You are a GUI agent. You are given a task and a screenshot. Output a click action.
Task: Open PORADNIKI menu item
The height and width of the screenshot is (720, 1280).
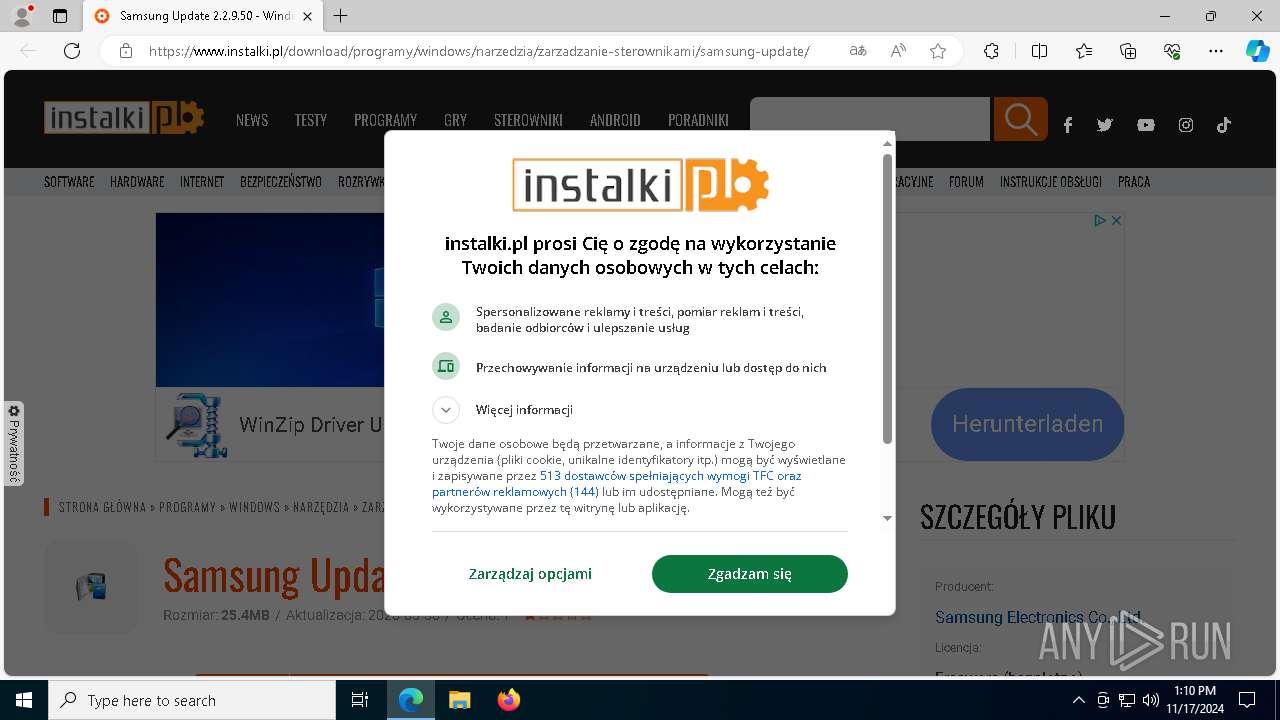(698, 120)
